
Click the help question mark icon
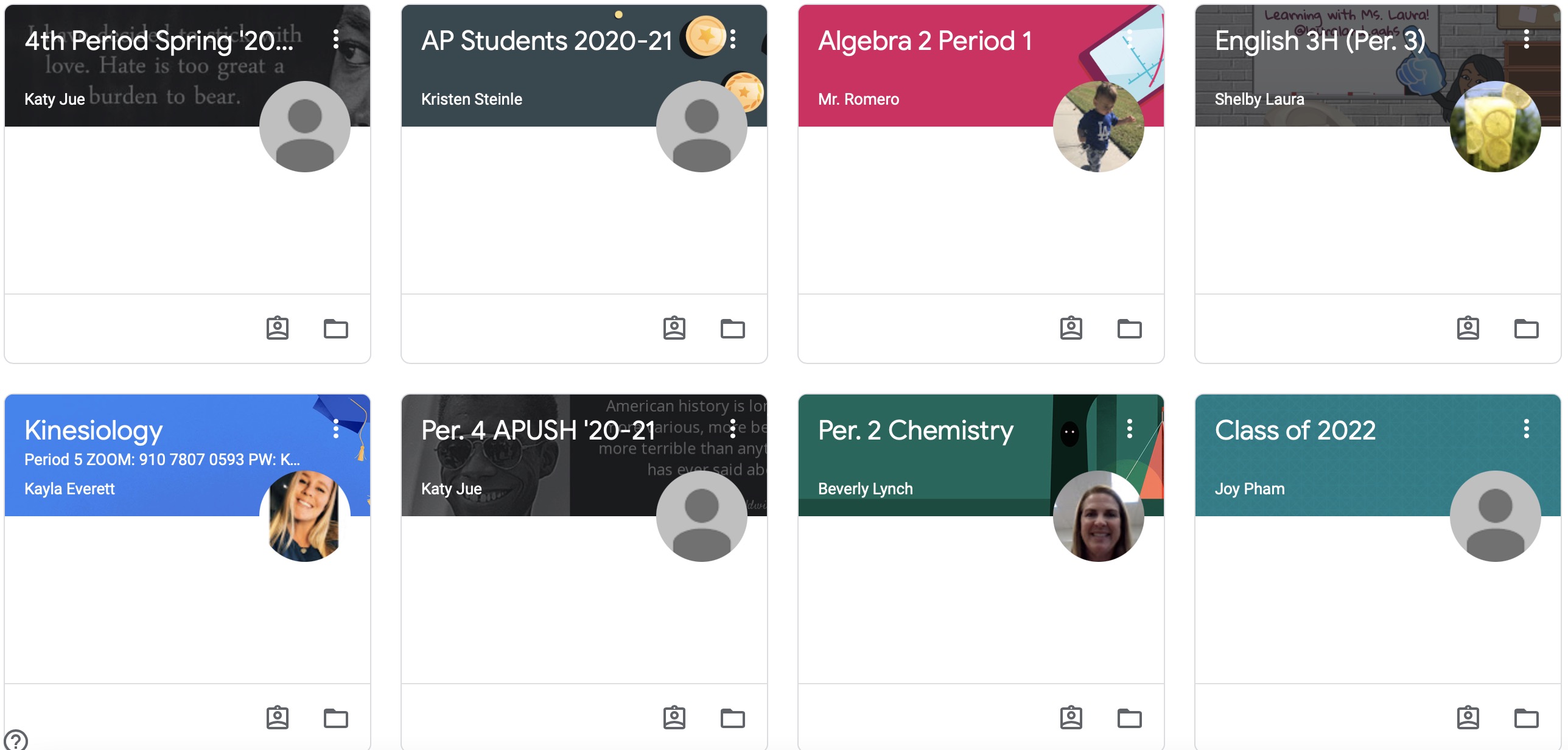16,740
